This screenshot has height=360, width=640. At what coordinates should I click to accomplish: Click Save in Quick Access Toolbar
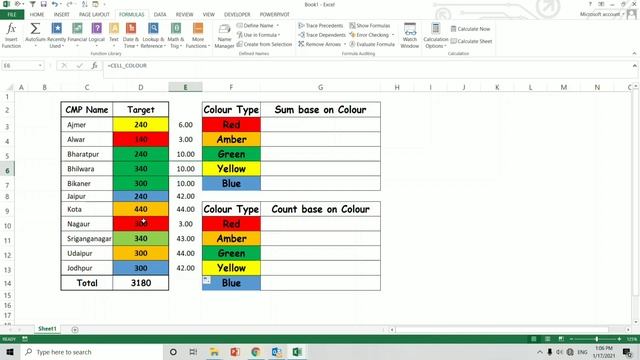44,4
